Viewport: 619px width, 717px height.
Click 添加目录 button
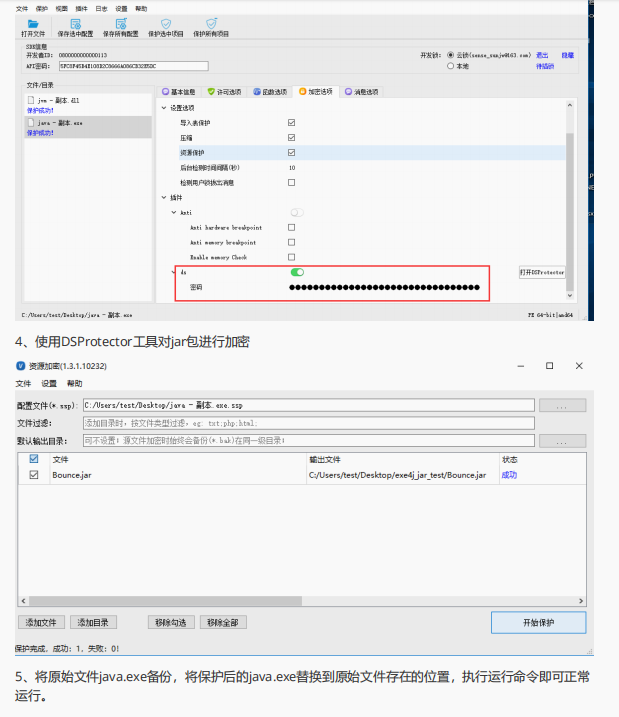(x=93, y=622)
